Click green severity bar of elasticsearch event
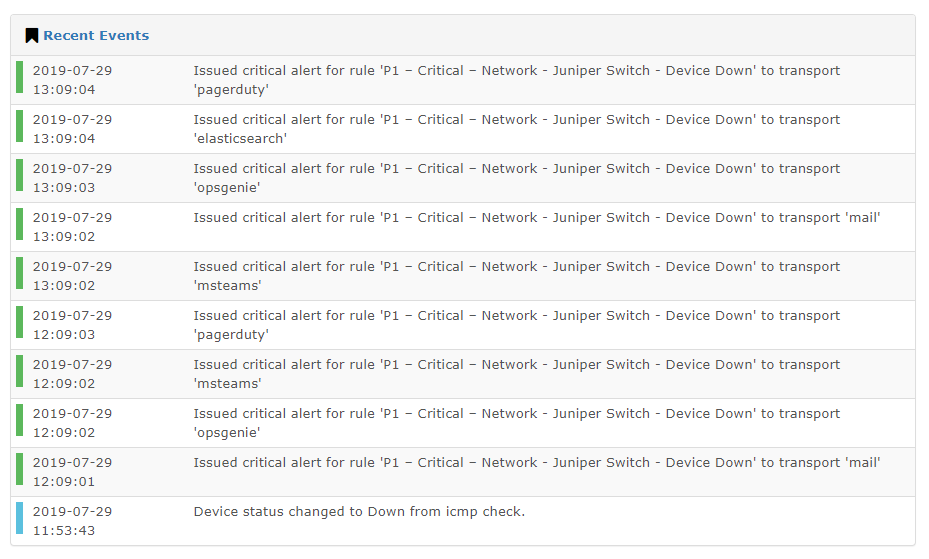 click(20, 126)
